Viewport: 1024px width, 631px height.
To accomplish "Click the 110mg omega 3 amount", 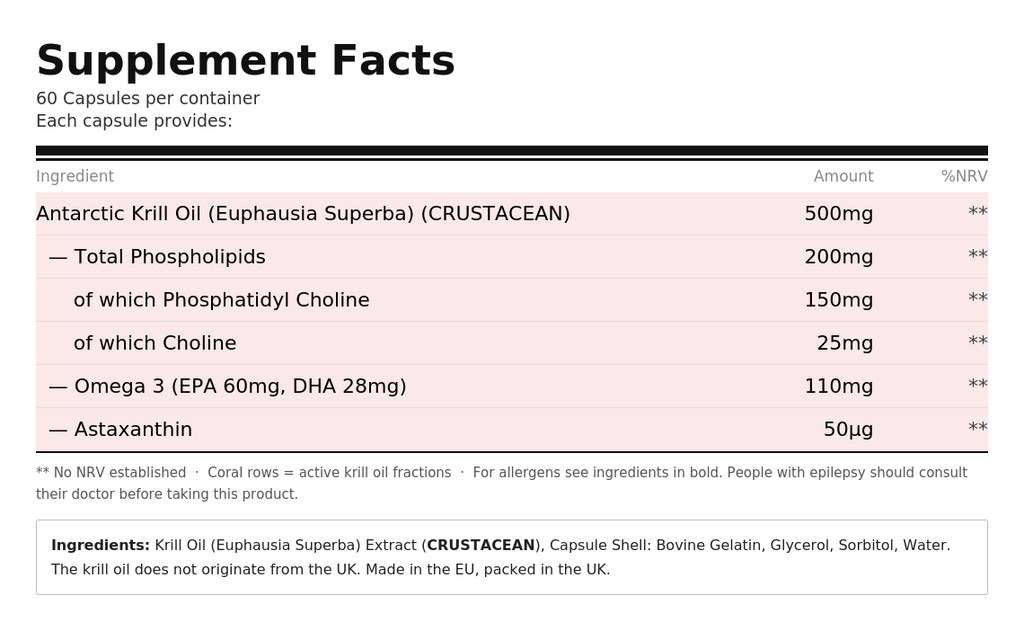I will pos(838,386).
